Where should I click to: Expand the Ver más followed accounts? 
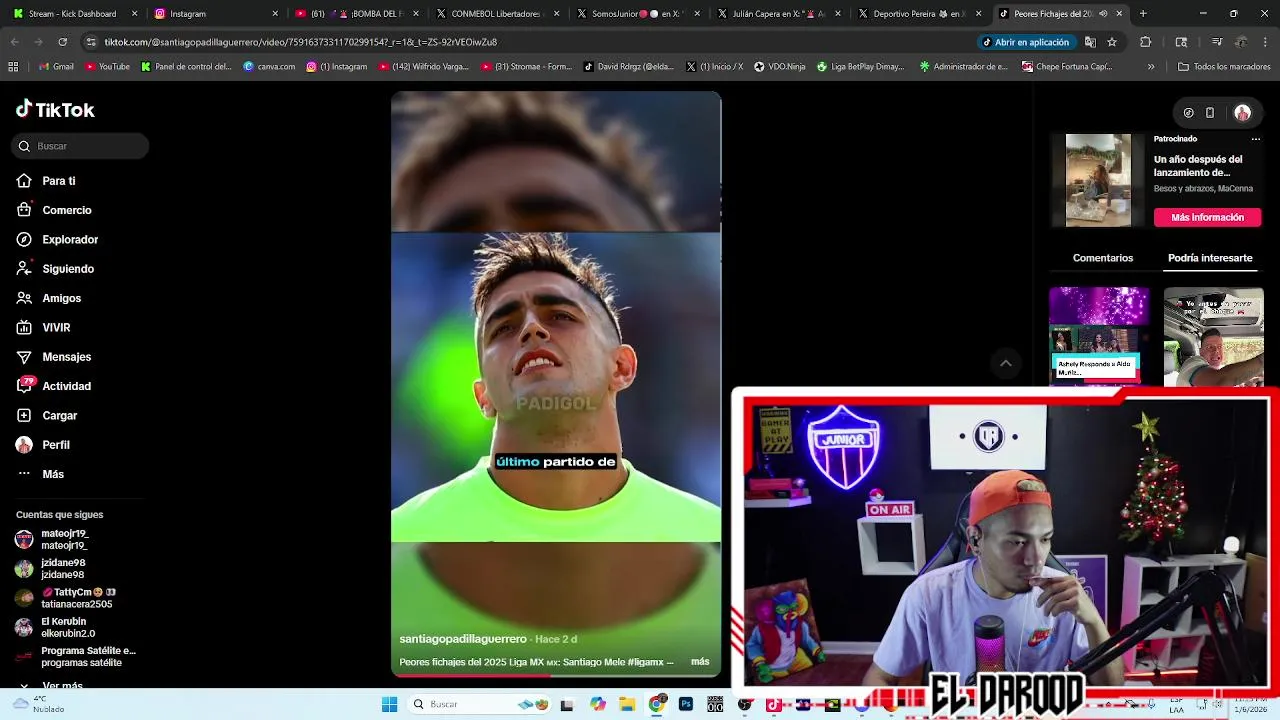[x=52, y=686]
